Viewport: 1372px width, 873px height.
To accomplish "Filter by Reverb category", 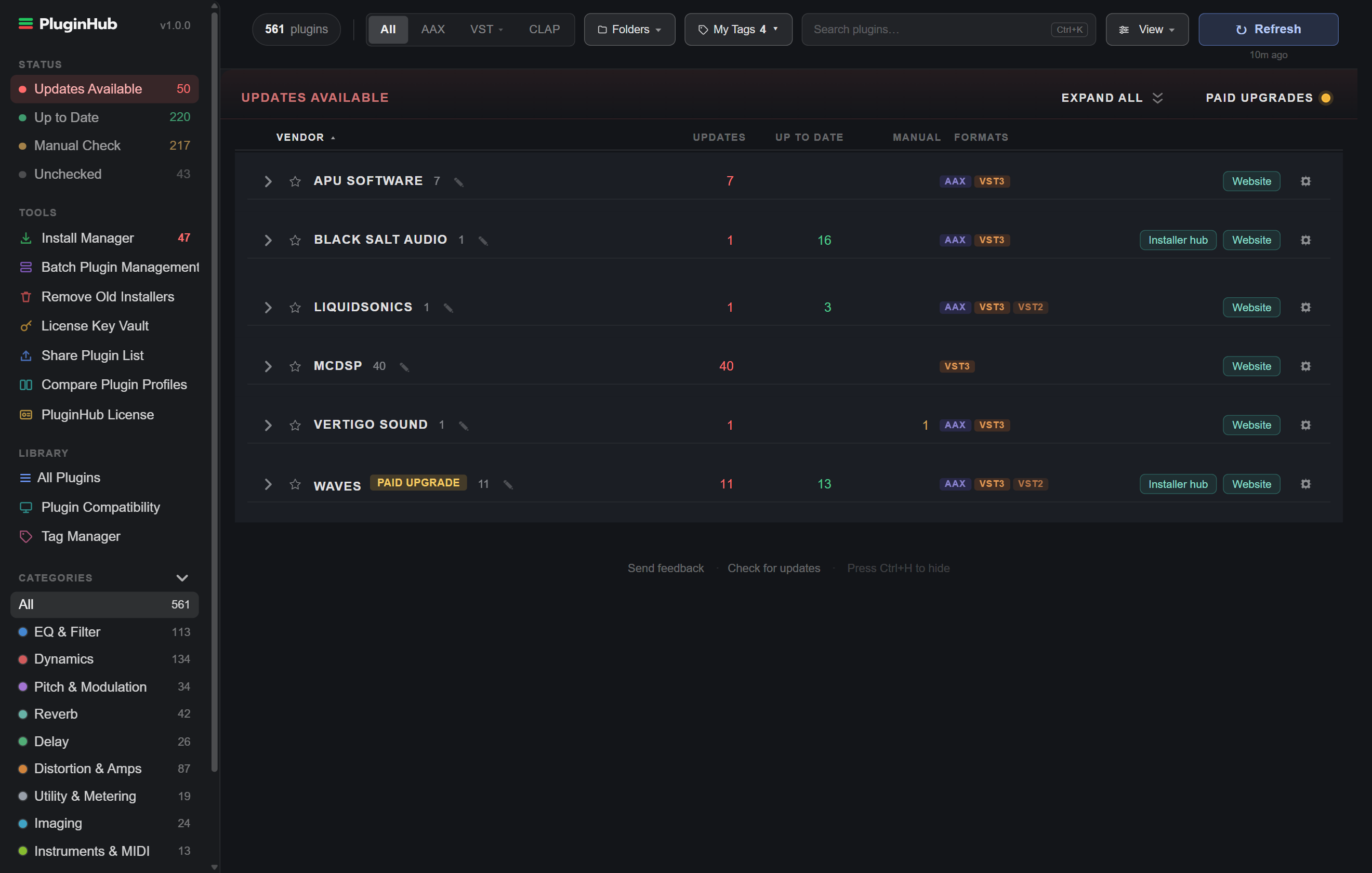I will (x=104, y=714).
